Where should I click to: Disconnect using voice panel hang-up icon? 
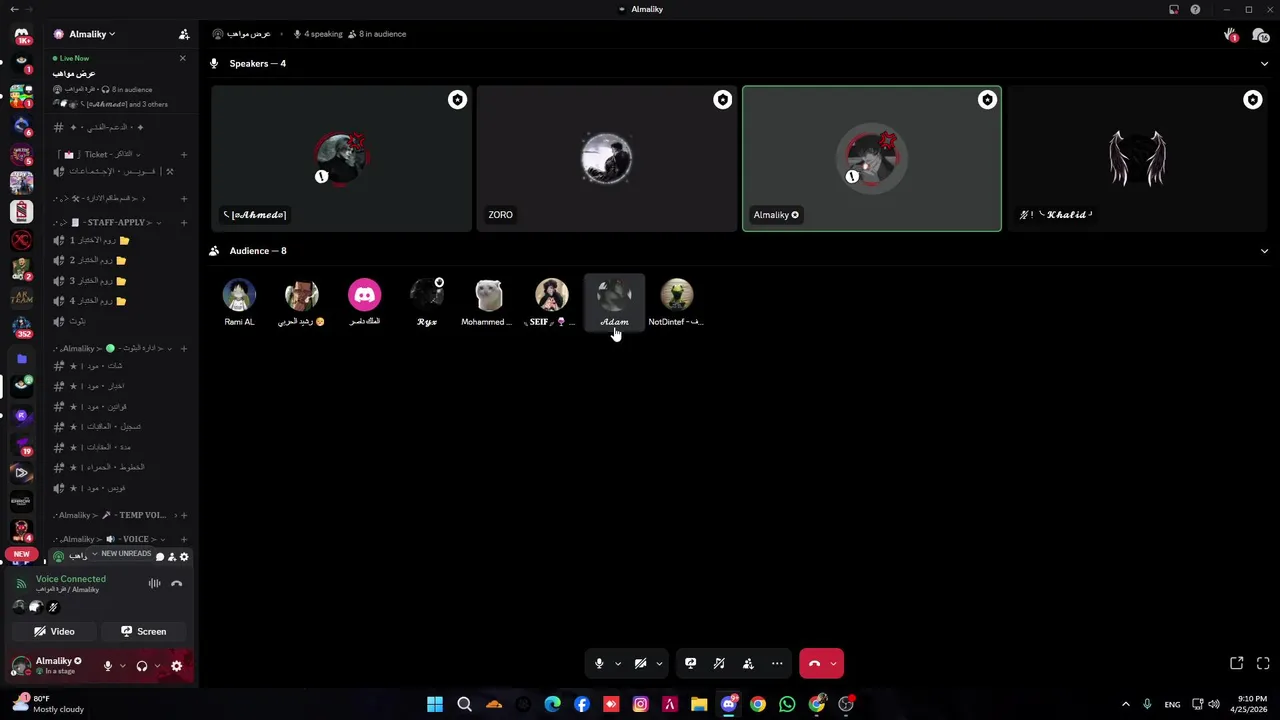coord(177,584)
